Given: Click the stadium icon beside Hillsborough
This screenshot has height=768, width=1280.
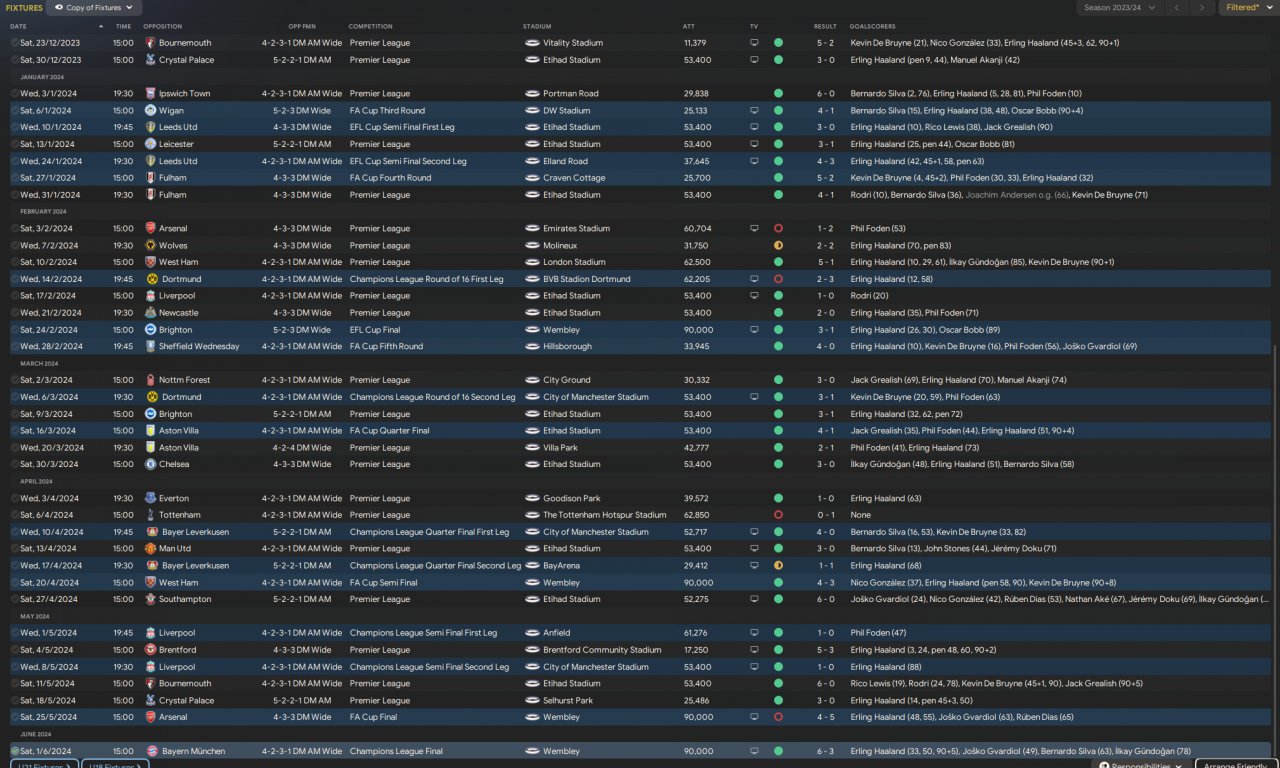Looking at the screenshot, I should (532, 347).
